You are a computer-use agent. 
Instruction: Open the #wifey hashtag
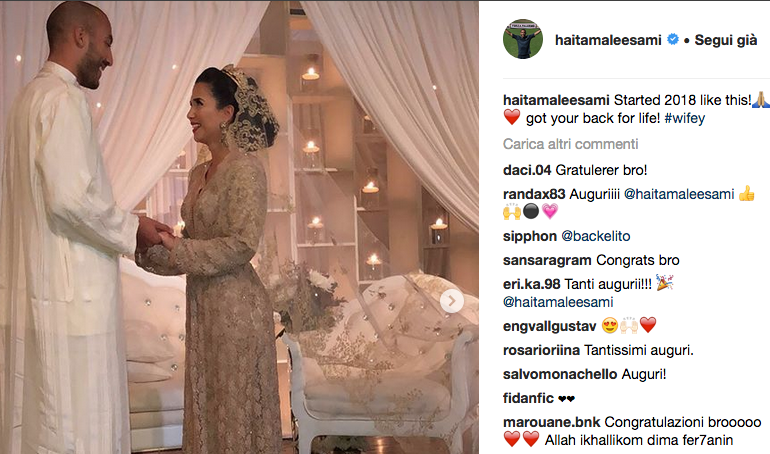coord(685,118)
